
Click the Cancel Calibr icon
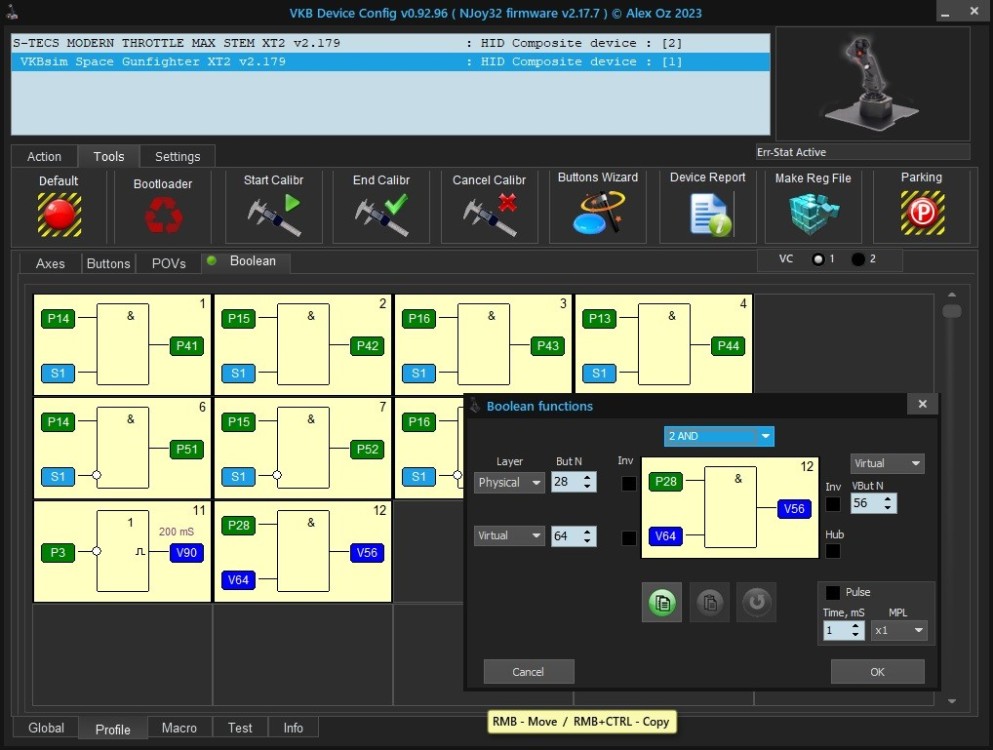click(x=489, y=214)
